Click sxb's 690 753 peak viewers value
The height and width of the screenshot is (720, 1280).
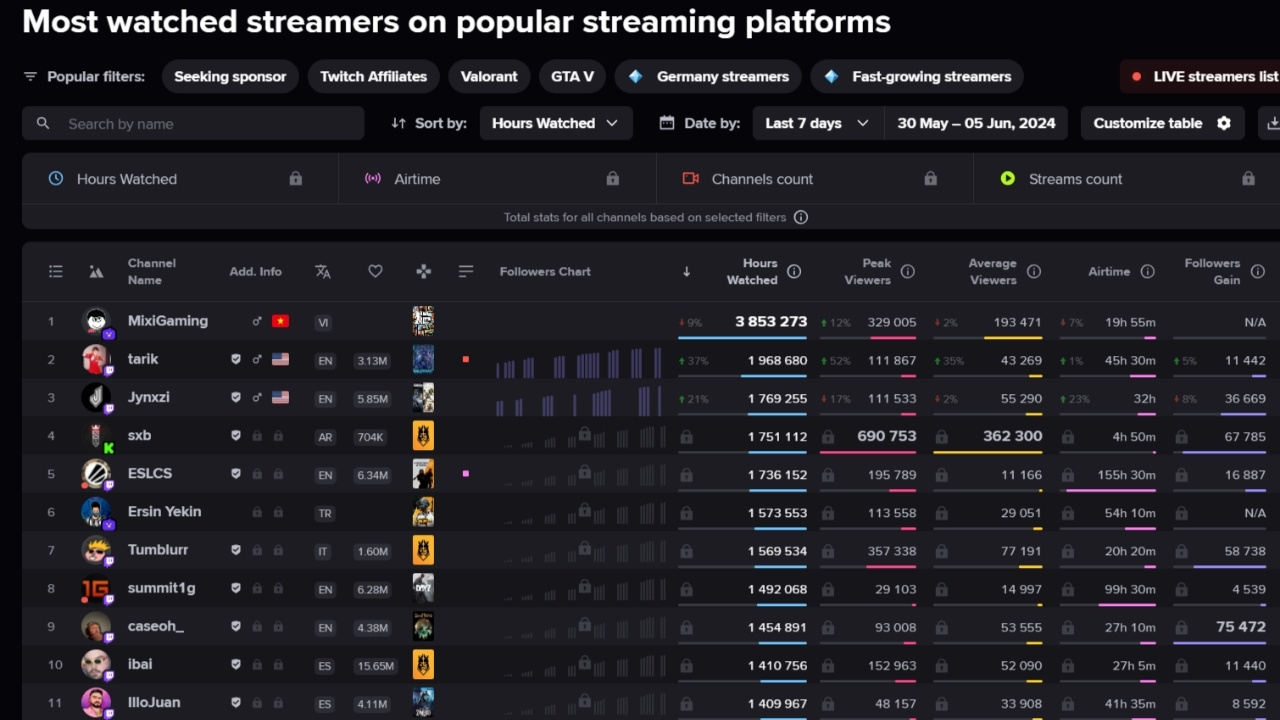coord(887,436)
